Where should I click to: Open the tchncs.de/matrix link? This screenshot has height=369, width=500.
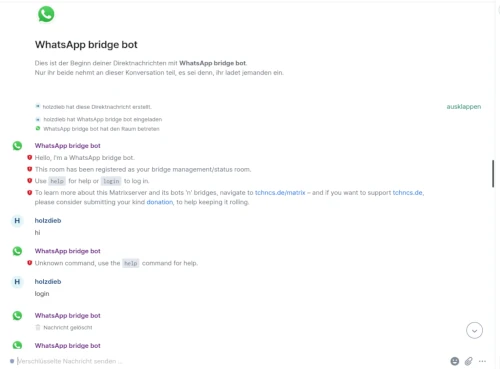point(280,193)
